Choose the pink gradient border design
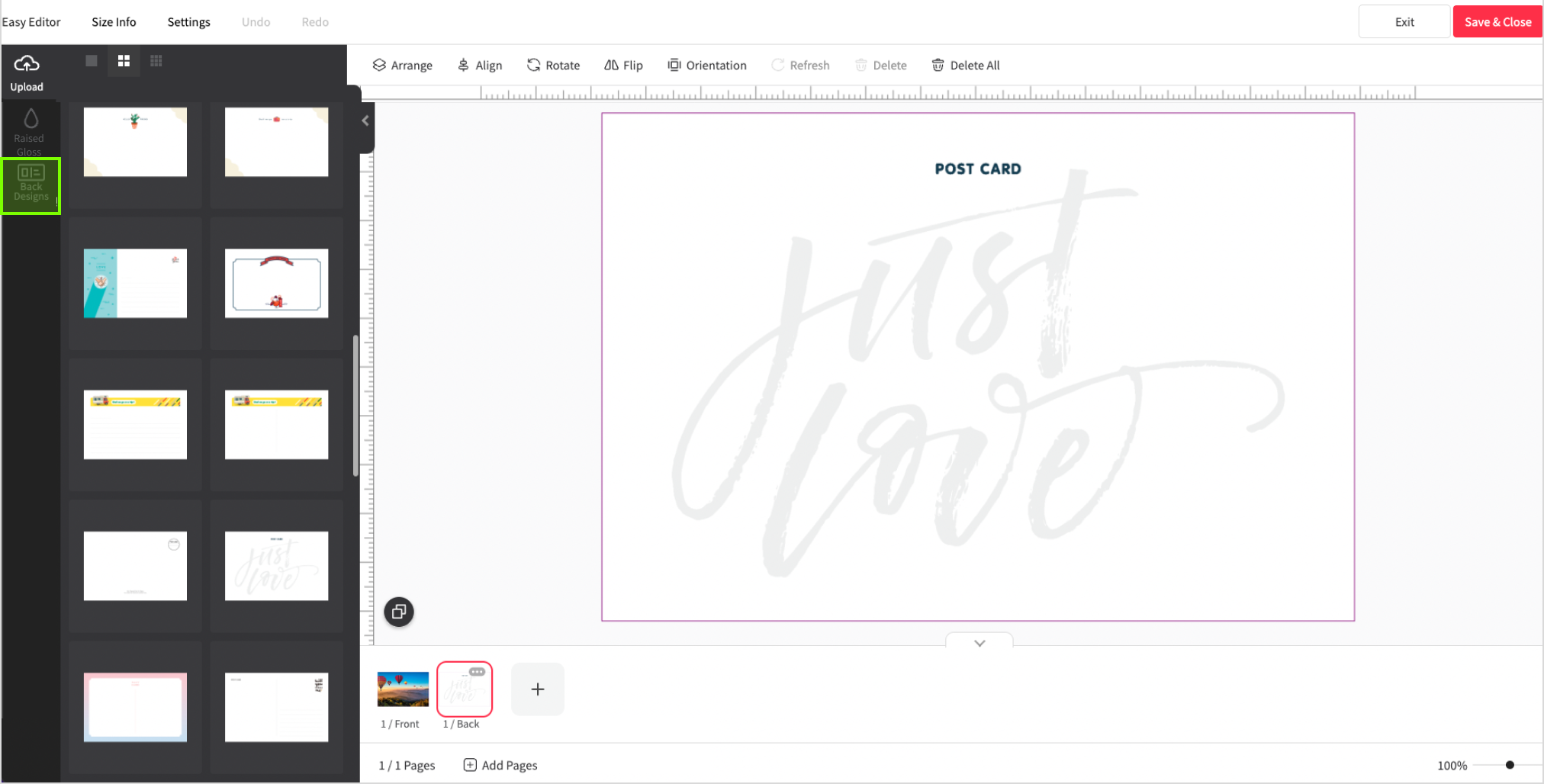The height and width of the screenshot is (784, 1544). coord(135,707)
